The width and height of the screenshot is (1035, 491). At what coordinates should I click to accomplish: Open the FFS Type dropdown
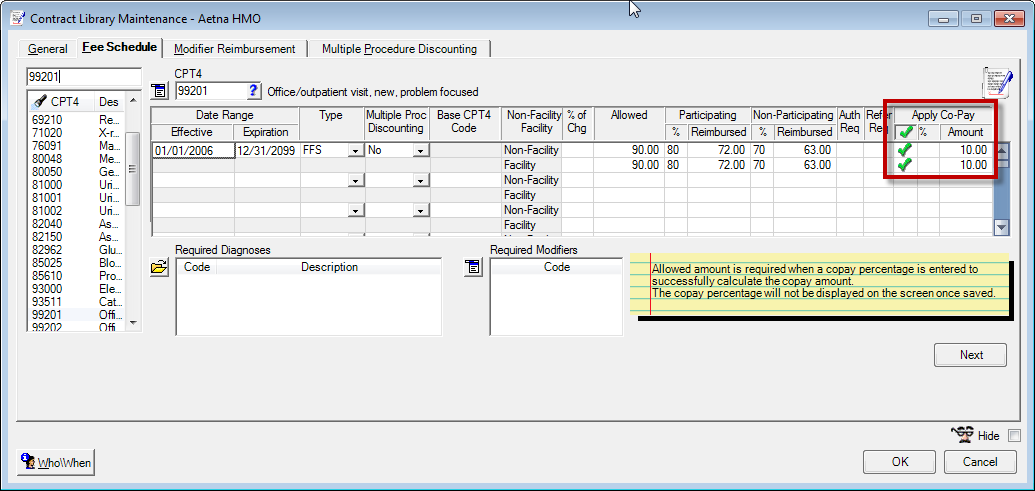click(x=356, y=150)
